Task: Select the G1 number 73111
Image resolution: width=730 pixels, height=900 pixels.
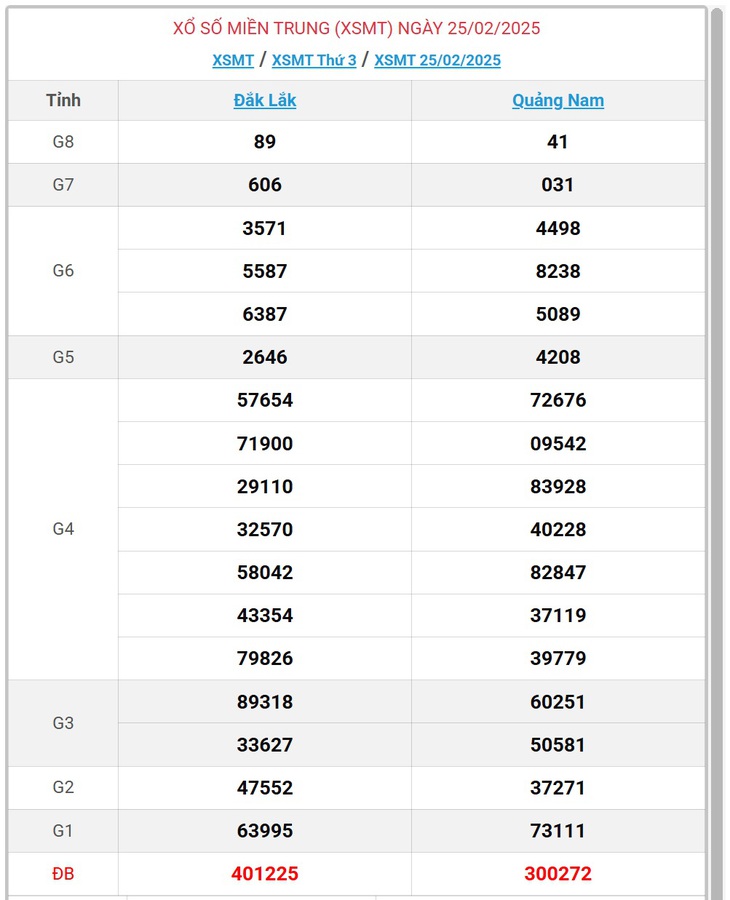Action: click(x=558, y=831)
